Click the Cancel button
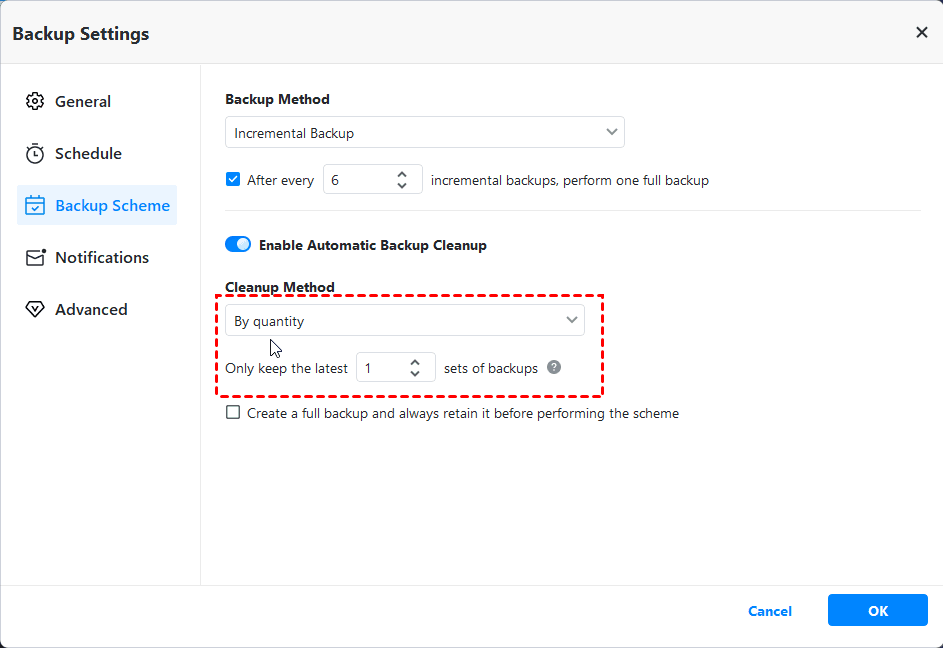 pos(769,611)
